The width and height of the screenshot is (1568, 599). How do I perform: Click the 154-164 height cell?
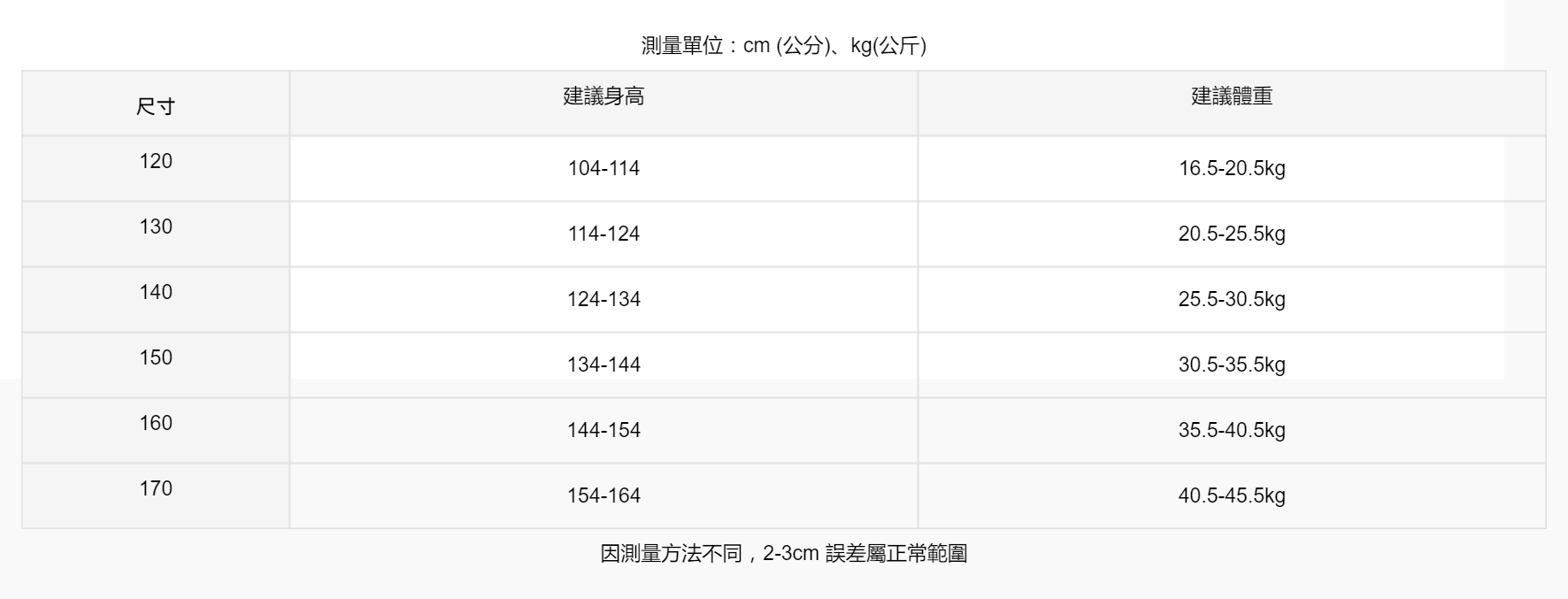(603, 495)
